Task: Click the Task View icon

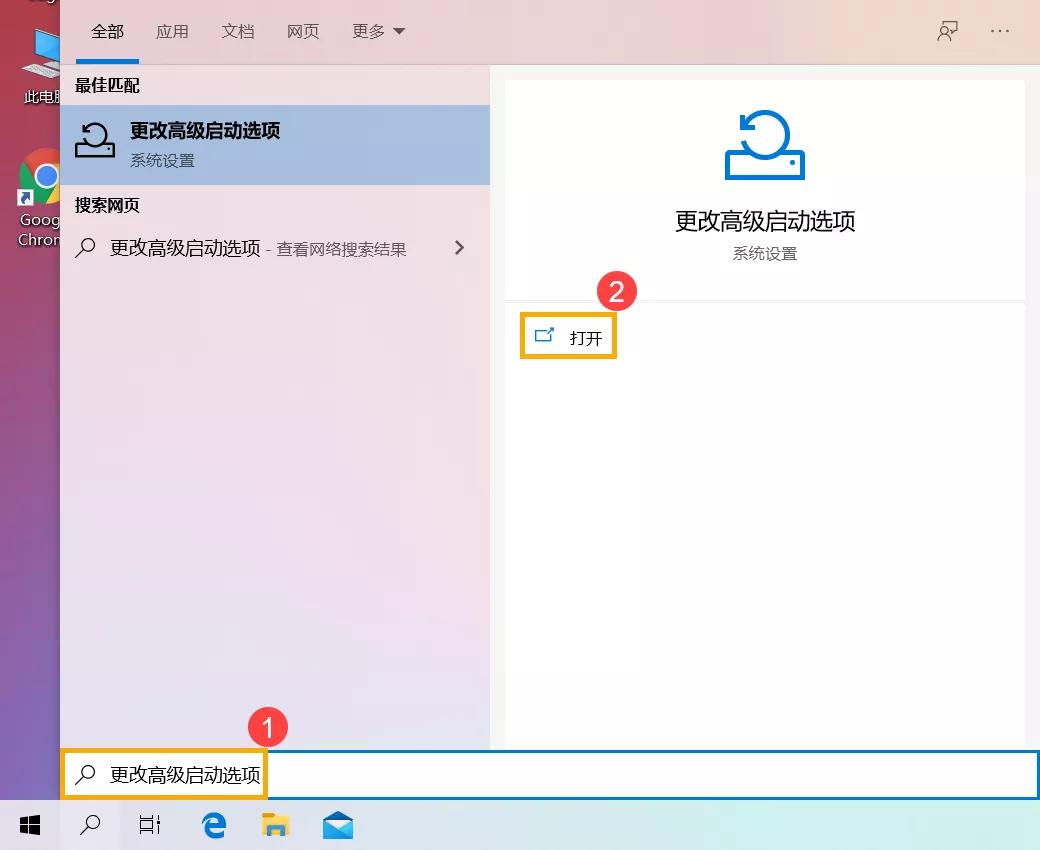Action: click(149, 825)
